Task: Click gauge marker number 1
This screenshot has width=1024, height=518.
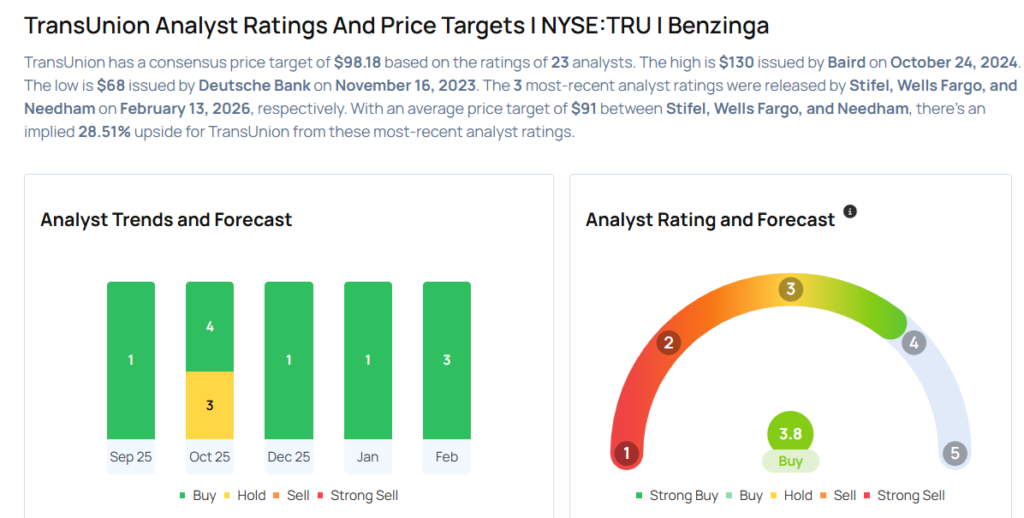Action: point(627,454)
